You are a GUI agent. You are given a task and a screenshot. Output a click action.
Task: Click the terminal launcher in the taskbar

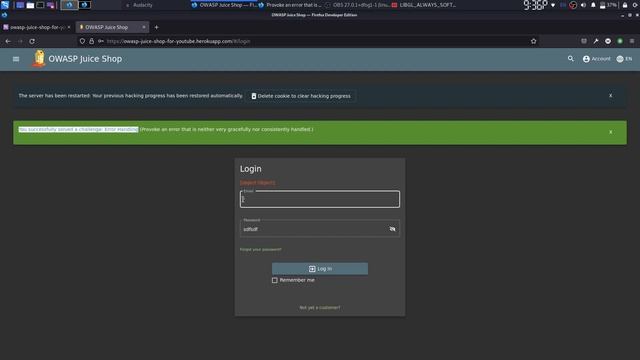[40, 5]
